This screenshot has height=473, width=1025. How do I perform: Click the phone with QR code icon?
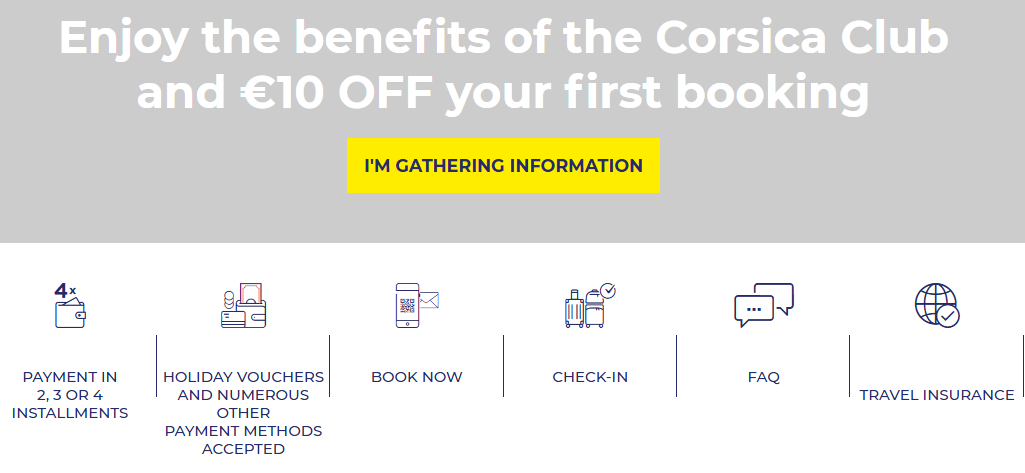coord(408,305)
